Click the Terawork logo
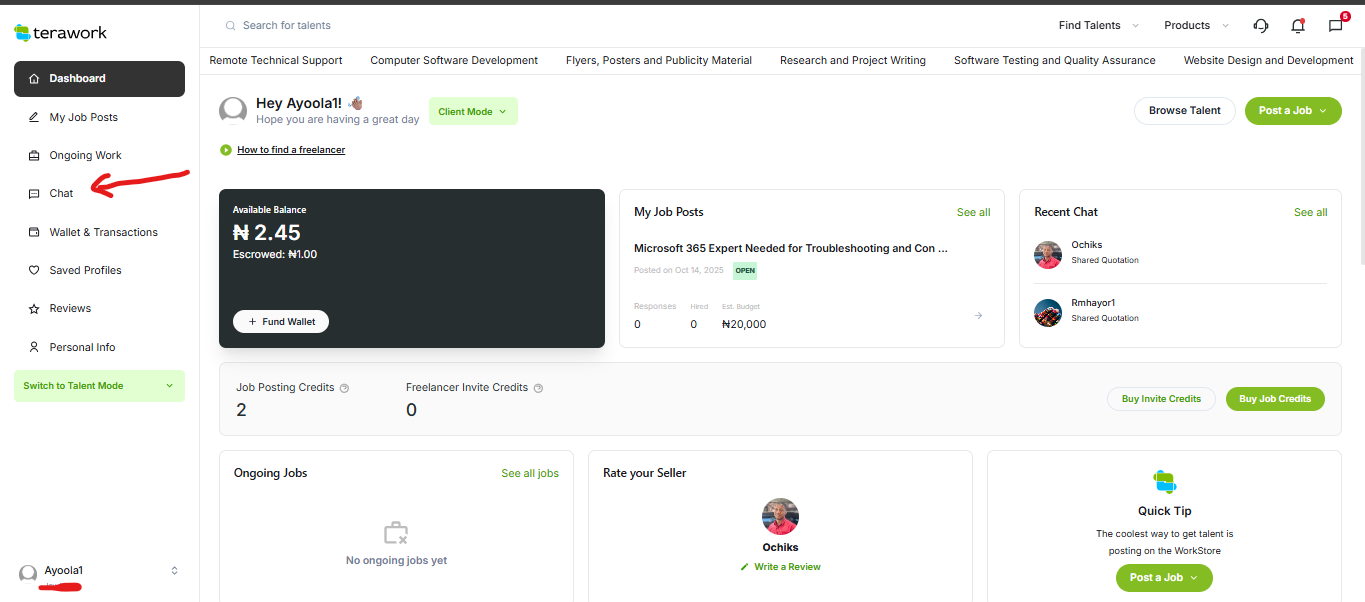Viewport: 1365px width, 602px height. pos(61,33)
